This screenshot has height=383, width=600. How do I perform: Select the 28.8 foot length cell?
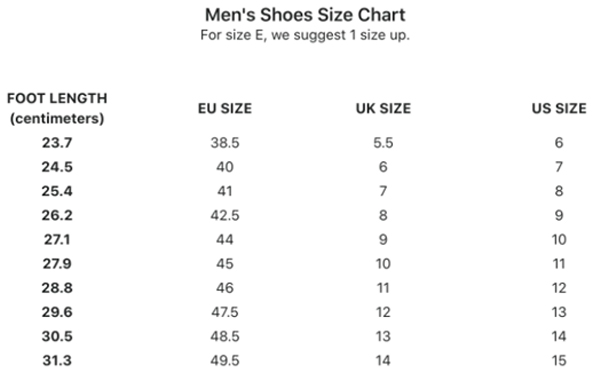57,288
